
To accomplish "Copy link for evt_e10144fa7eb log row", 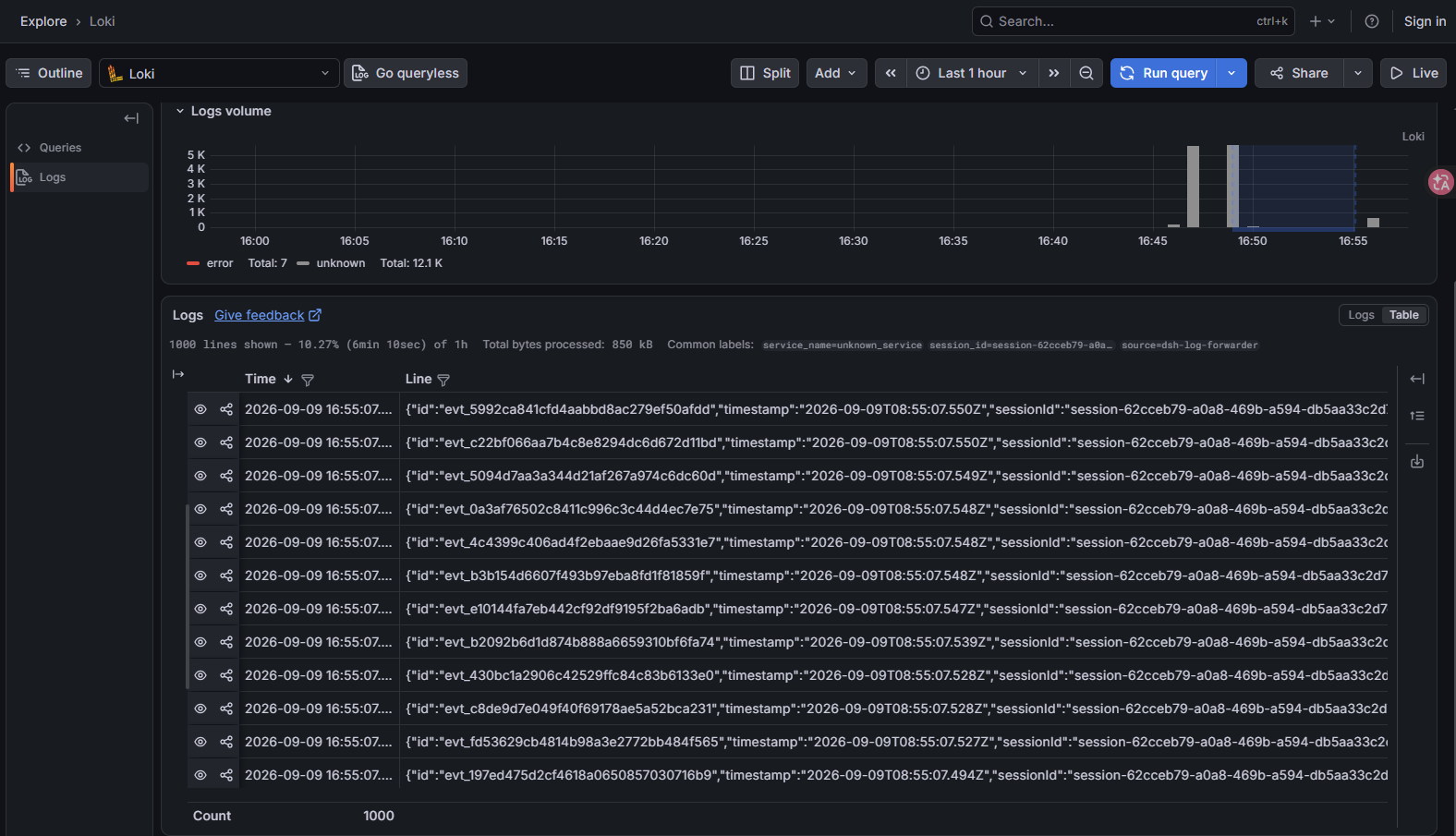I will tap(226, 609).
